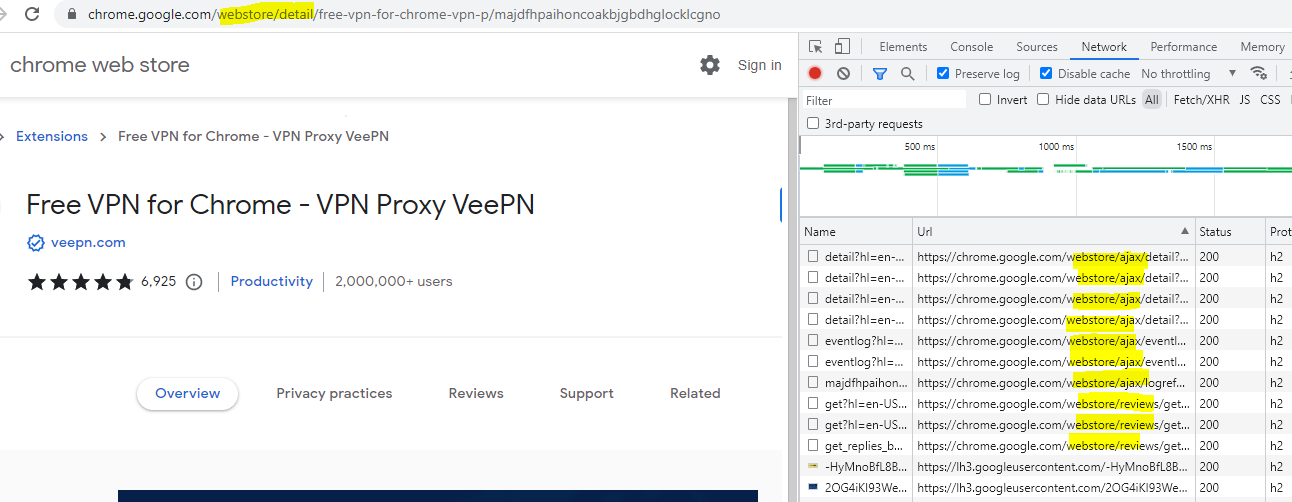Screen dimensions: 1292x502
Task: Select the majdfhpaihon... request row
Action: 1046,383
